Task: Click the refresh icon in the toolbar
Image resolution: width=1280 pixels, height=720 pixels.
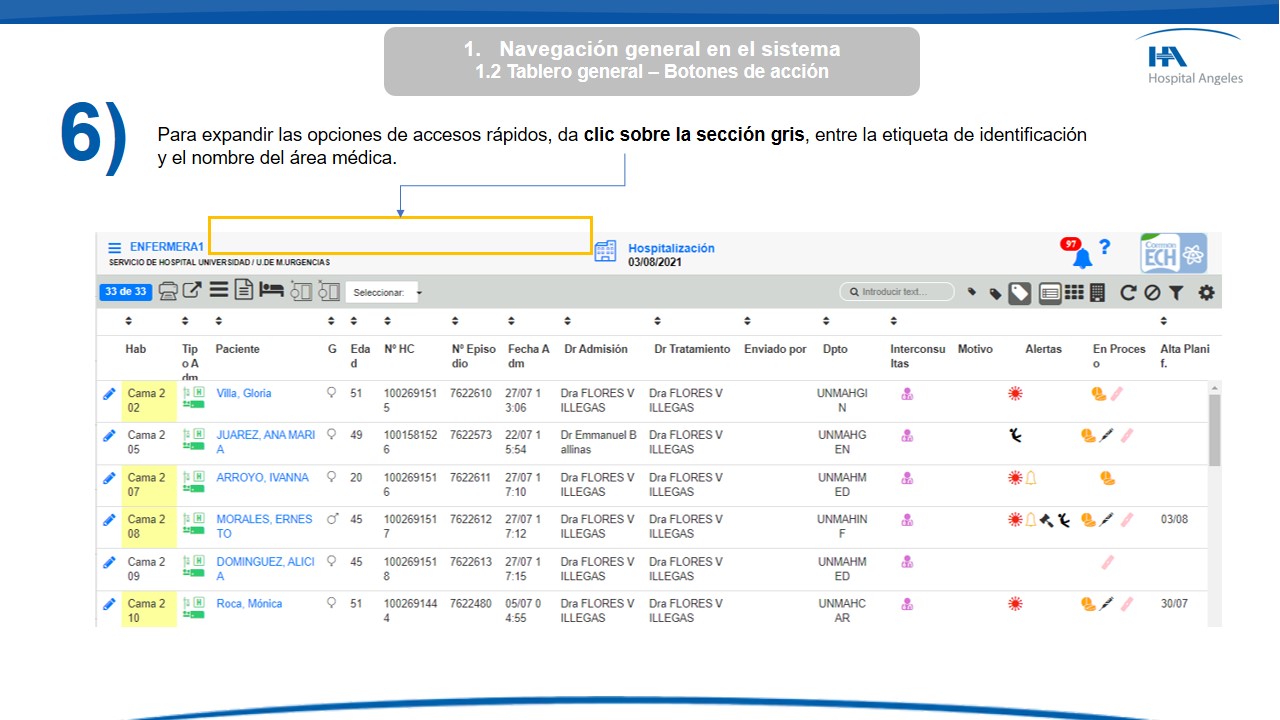Action: click(x=1128, y=293)
